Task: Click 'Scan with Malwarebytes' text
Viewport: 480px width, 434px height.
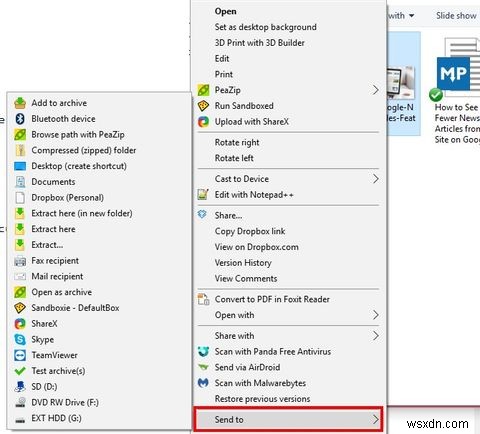Action: click(260, 383)
